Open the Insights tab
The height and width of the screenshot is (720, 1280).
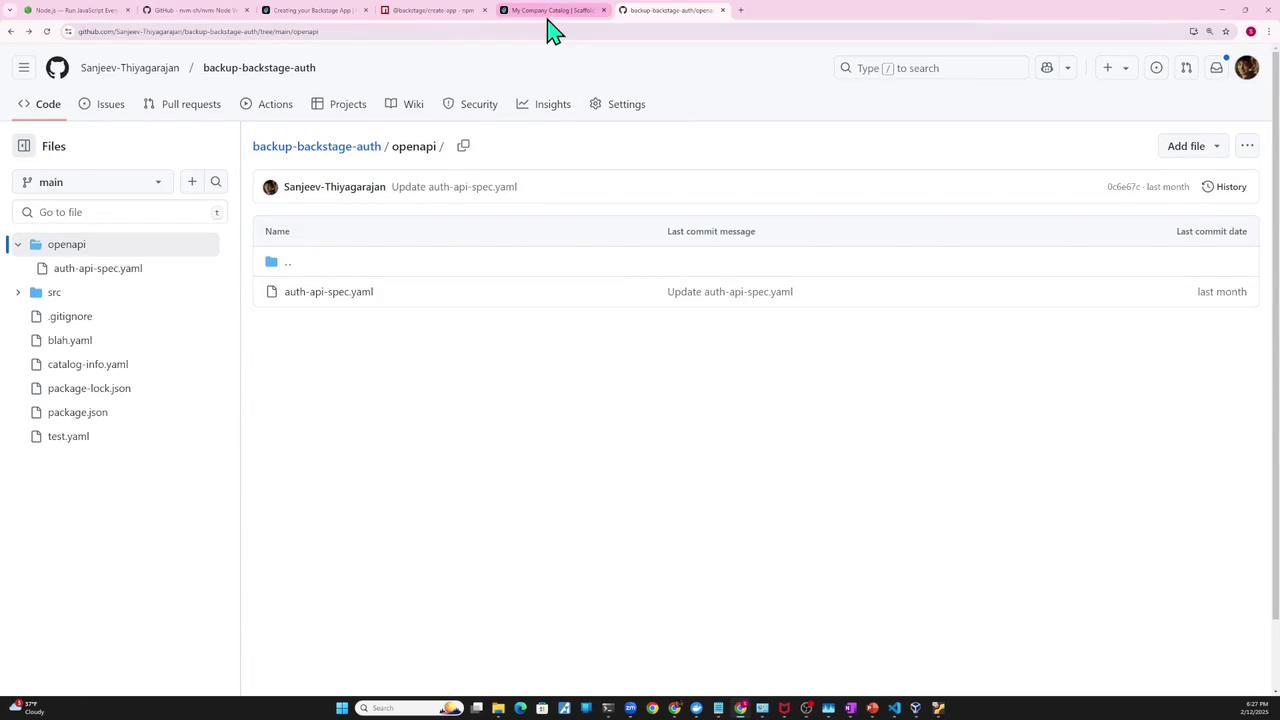(543, 104)
